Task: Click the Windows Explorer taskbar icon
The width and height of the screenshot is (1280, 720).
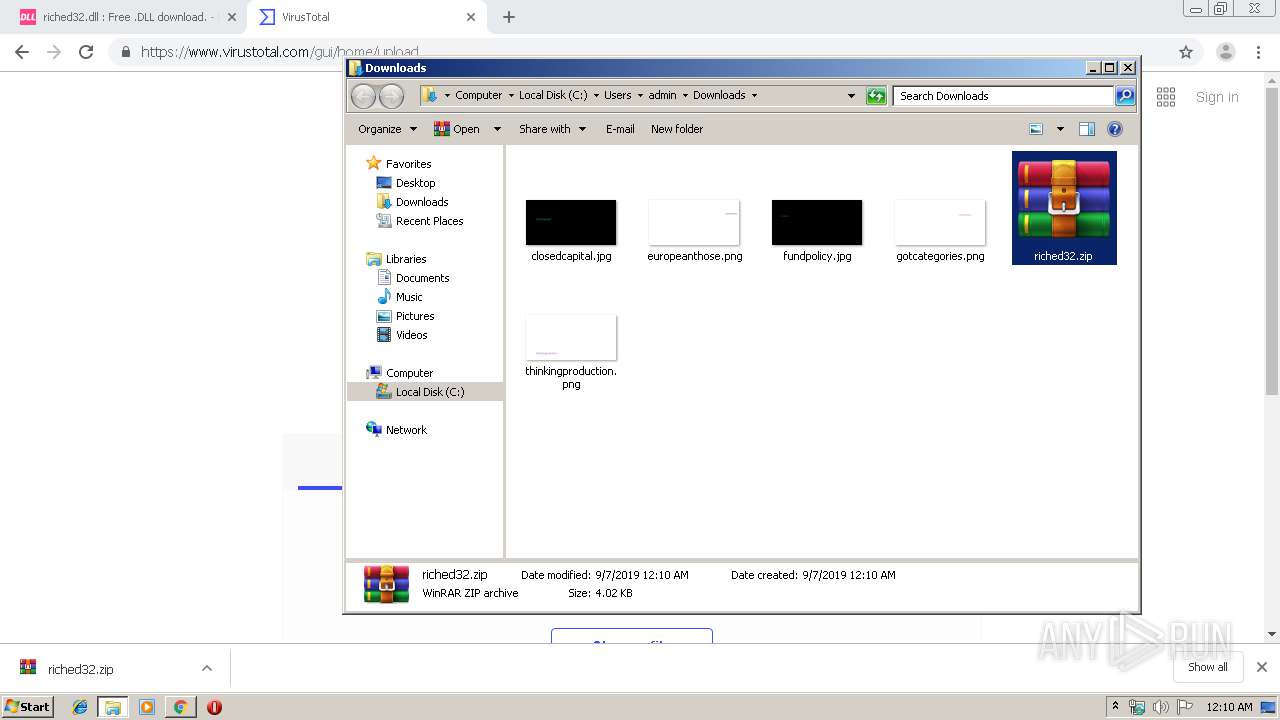Action: [113, 707]
